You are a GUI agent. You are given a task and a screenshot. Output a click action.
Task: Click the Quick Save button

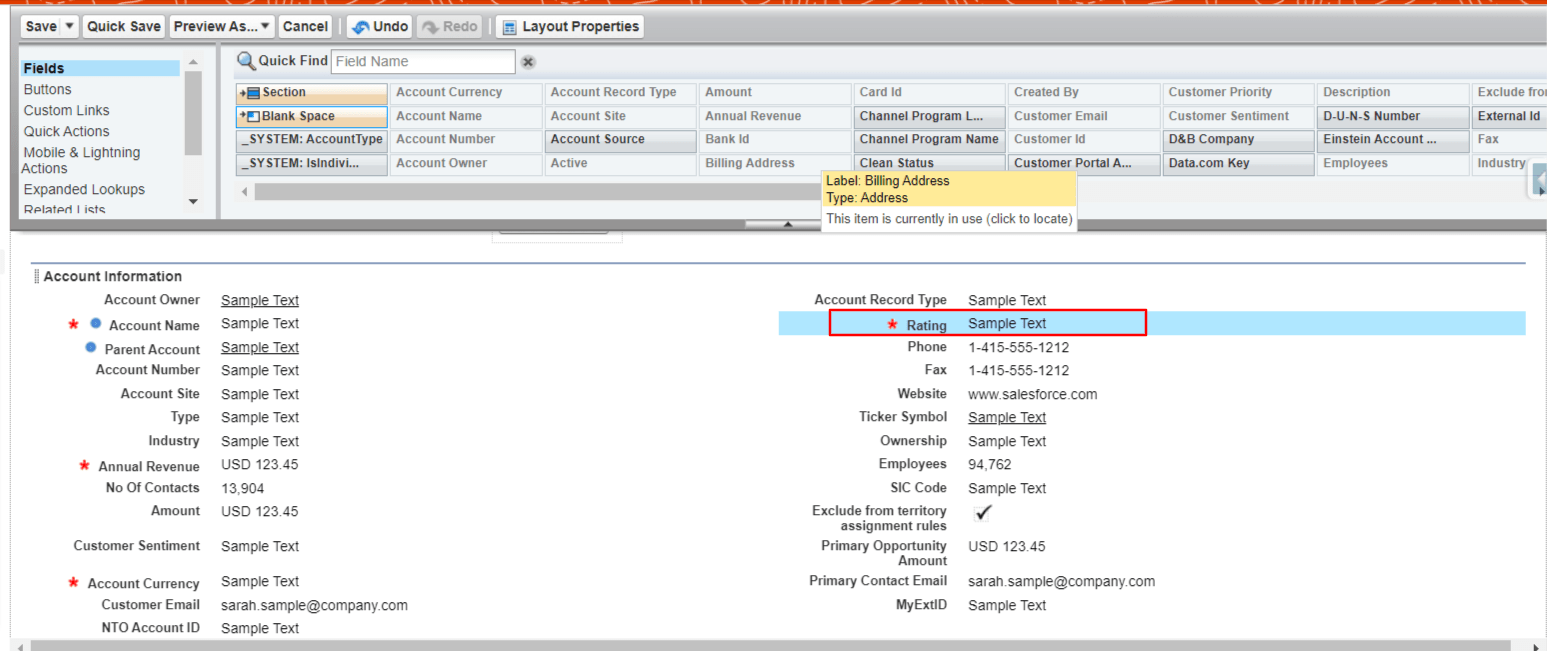point(123,27)
